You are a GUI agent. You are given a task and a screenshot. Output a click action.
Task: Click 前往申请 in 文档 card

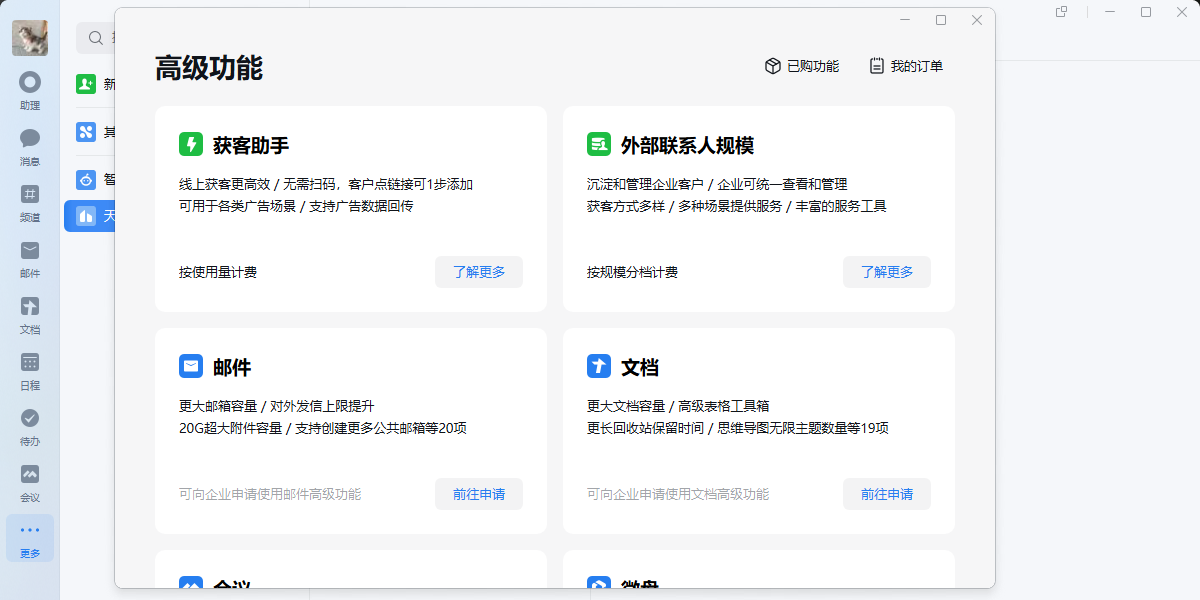pyautogui.click(x=887, y=494)
